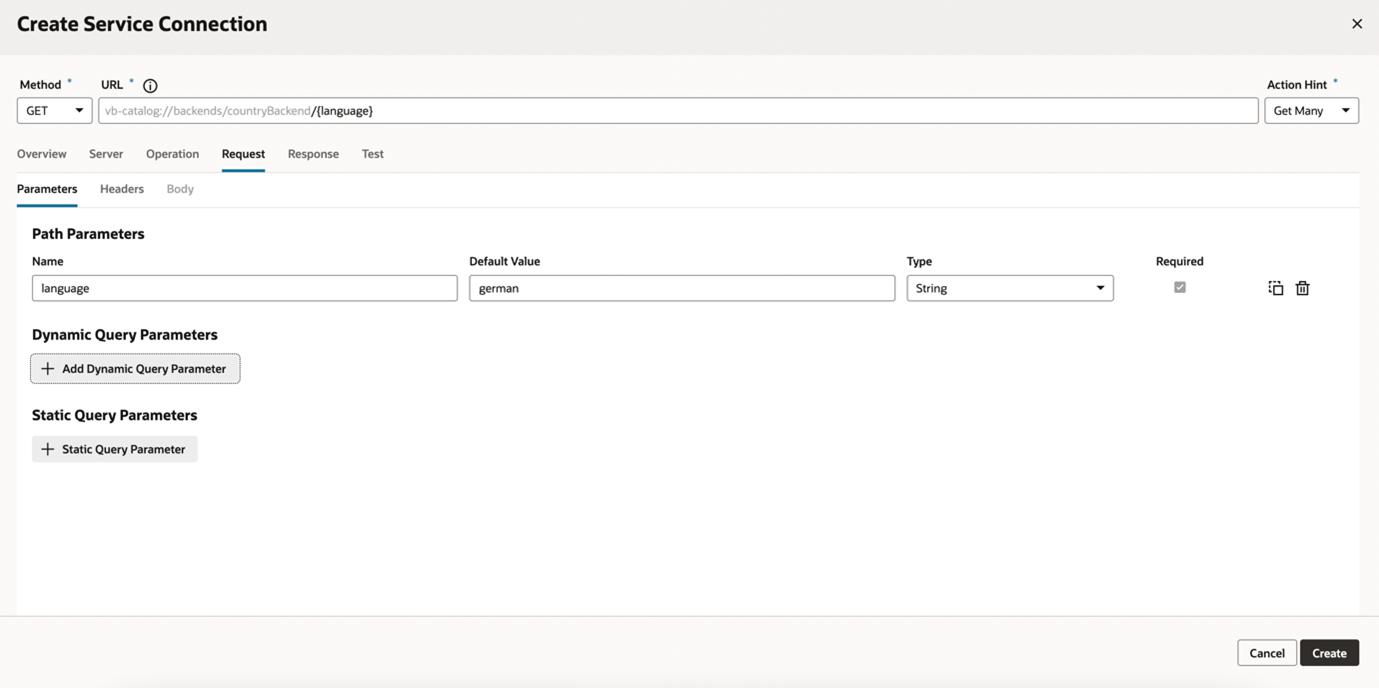Image resolution: width=1379 pixels, height=688 pixels.
Task: Open the Operation tab
Action: click(172, 153)
